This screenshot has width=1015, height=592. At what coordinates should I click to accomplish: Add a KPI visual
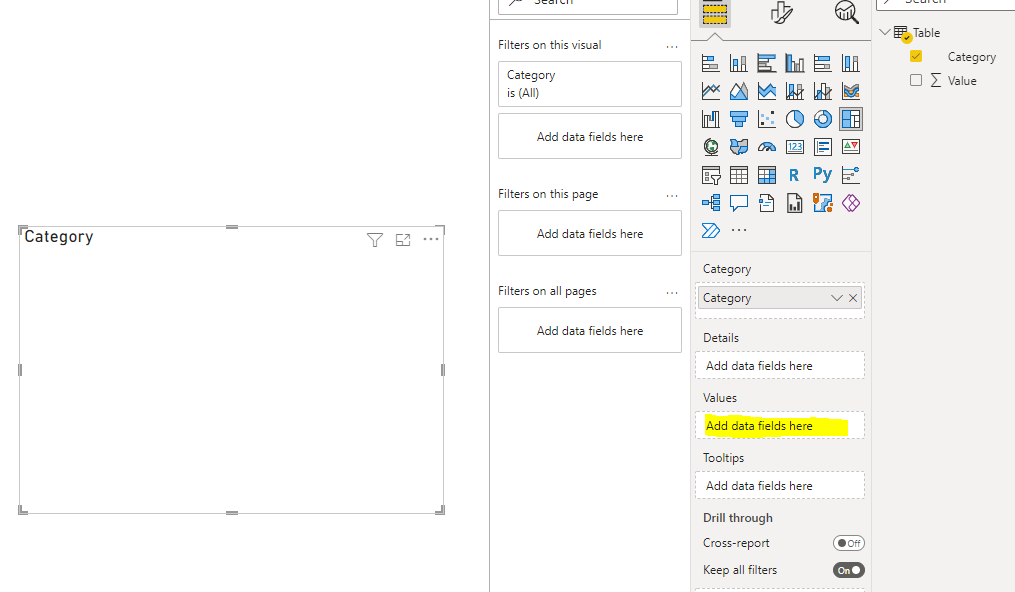coord(851,147)
